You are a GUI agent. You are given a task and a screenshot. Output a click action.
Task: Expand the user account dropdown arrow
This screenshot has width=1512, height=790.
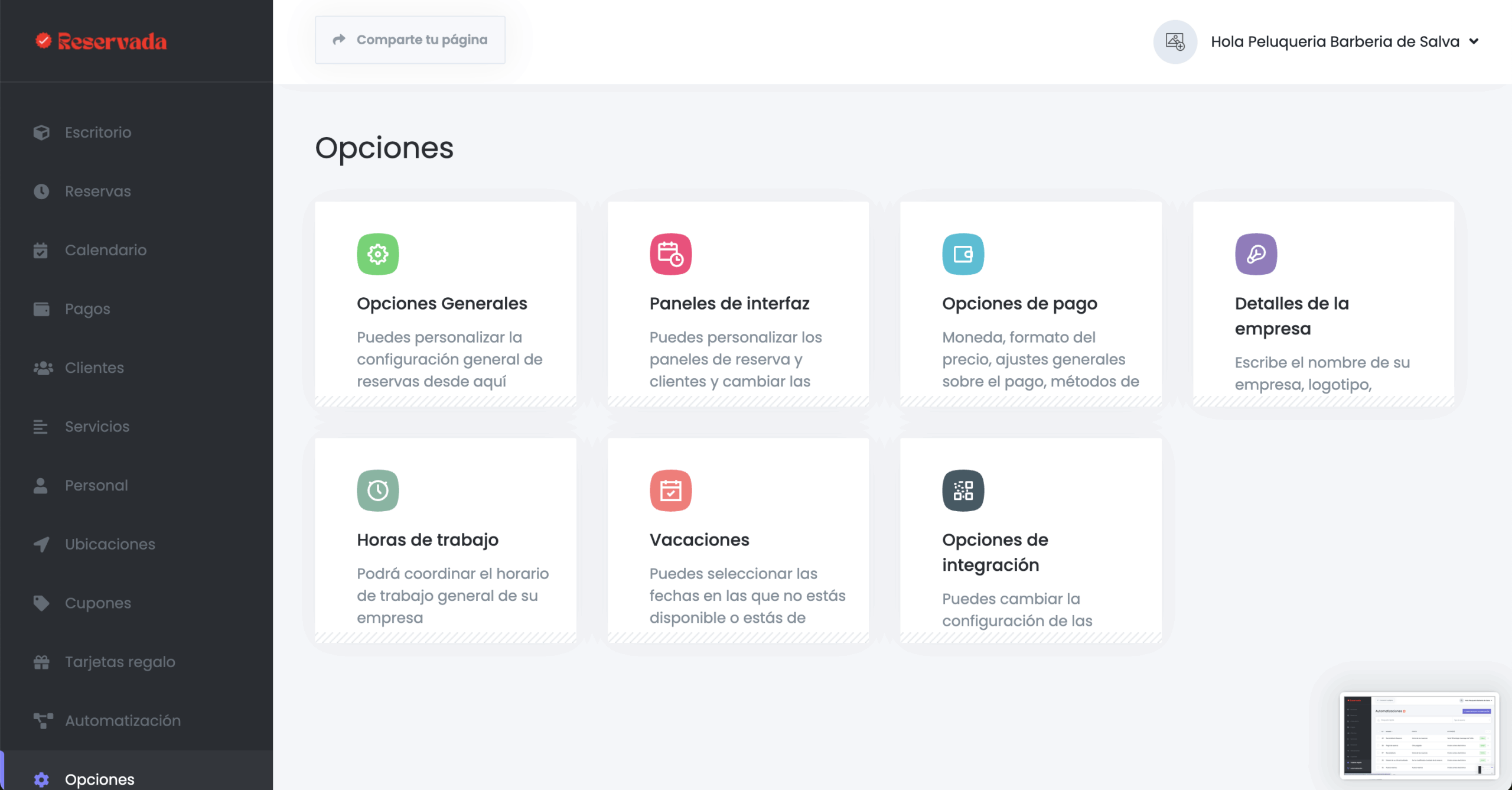(1474, 41)
